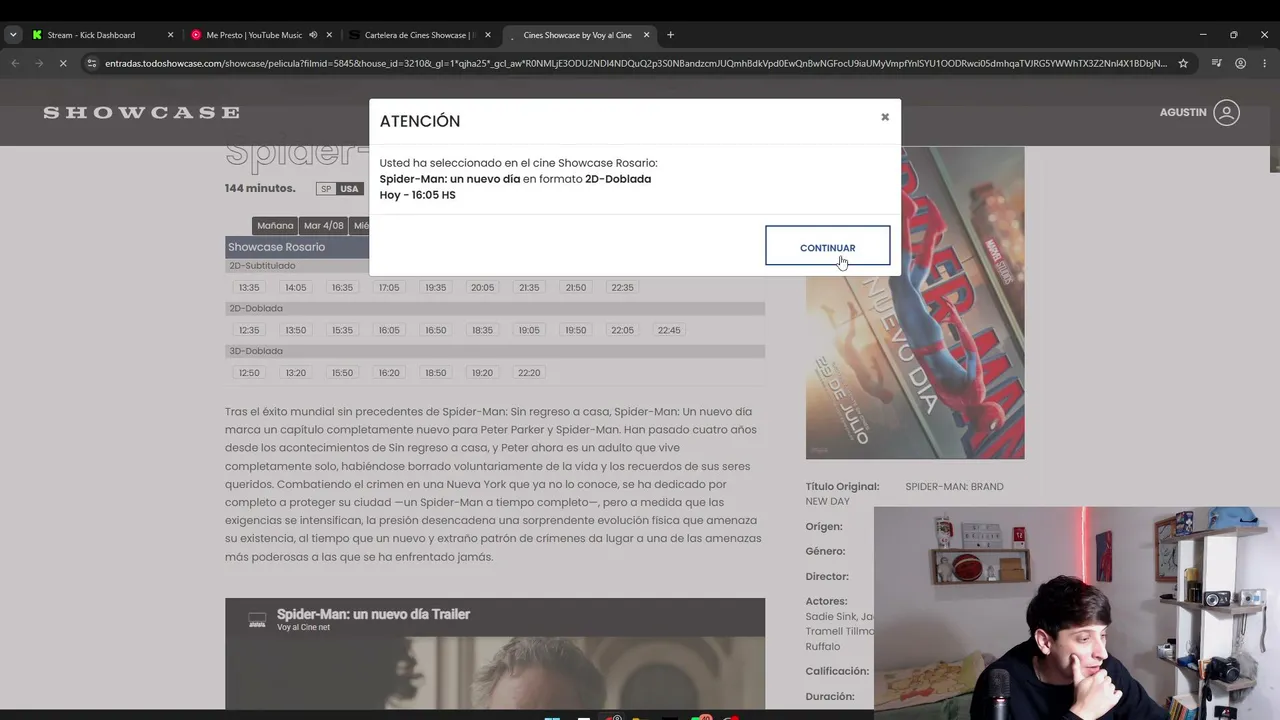Close the ATENCIÓN dialog with the X
Image resolution: width=1280 pixels, height=720 pixels.
[885, 117]
